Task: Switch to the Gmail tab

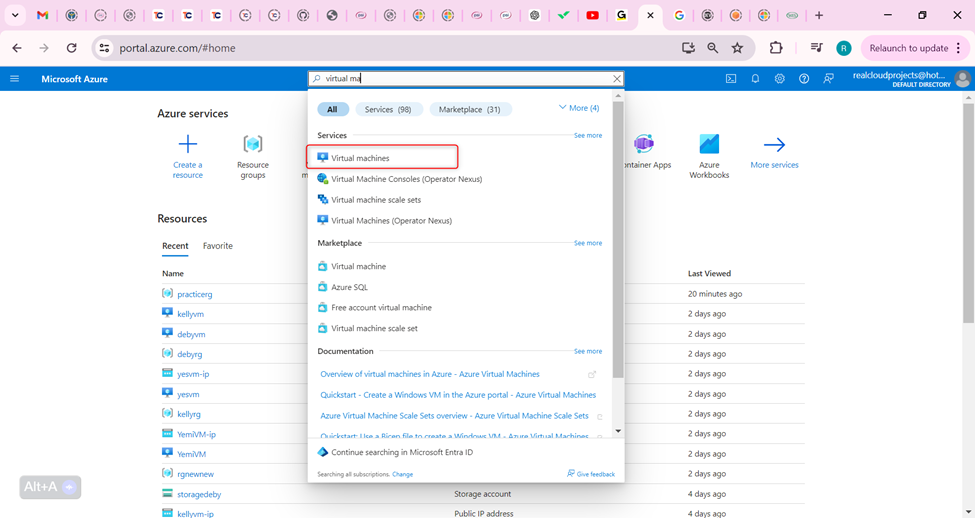Action: tap(42, 16)
